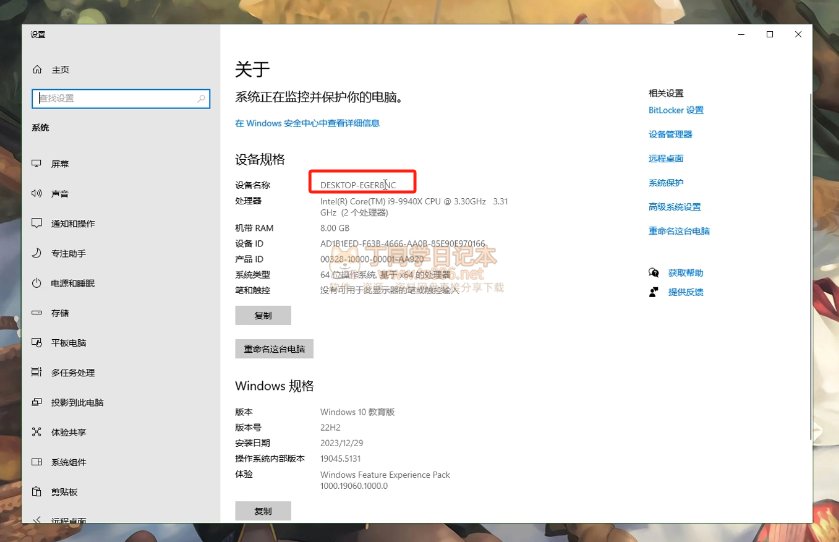Maximize the 设置 window
Viewport: 839px width, 542px height.
(769, 34)
